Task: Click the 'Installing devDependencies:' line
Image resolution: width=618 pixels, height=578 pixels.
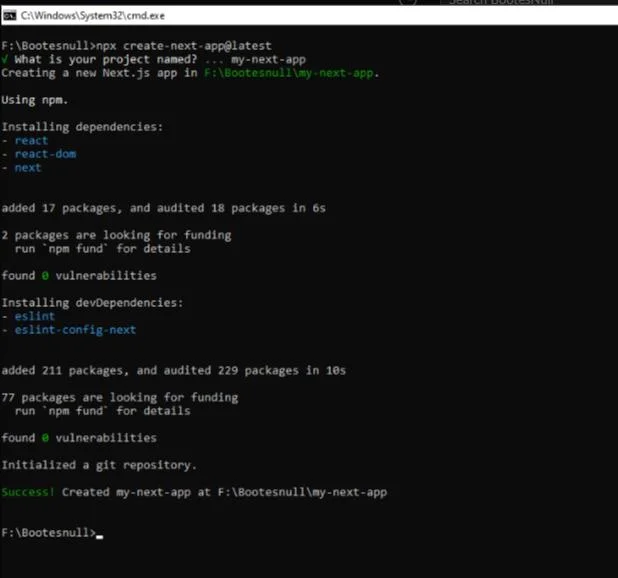Action: [92, 303]
